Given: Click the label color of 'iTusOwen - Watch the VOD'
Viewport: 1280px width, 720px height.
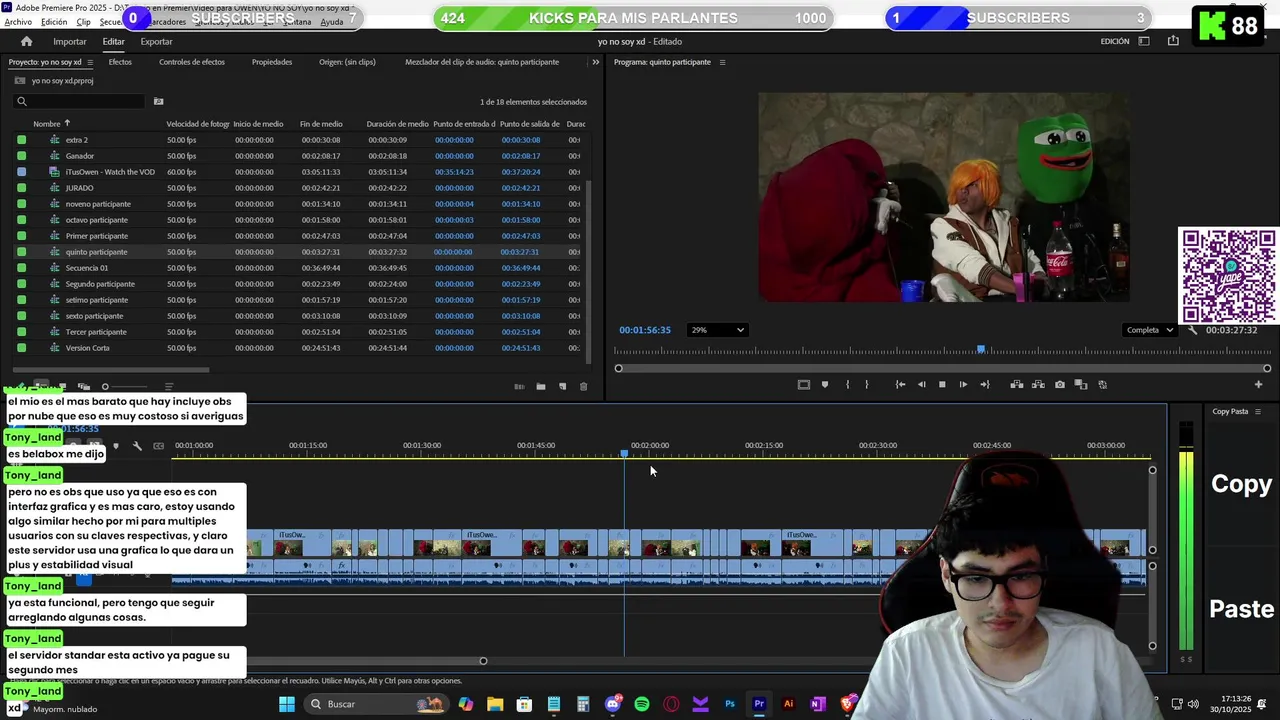Looking at the screenshot, I should 22,172.
